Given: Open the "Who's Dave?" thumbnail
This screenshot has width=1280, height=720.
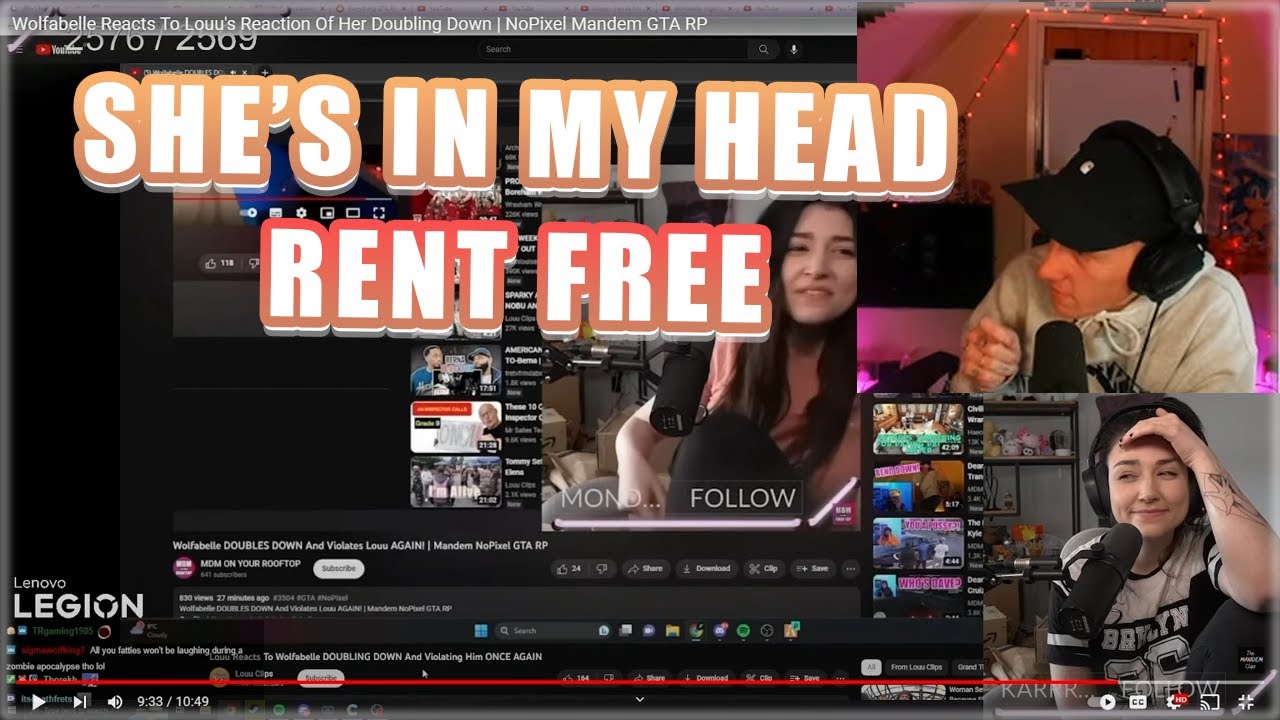Looking at the screenshot, I should coord(918,598).
